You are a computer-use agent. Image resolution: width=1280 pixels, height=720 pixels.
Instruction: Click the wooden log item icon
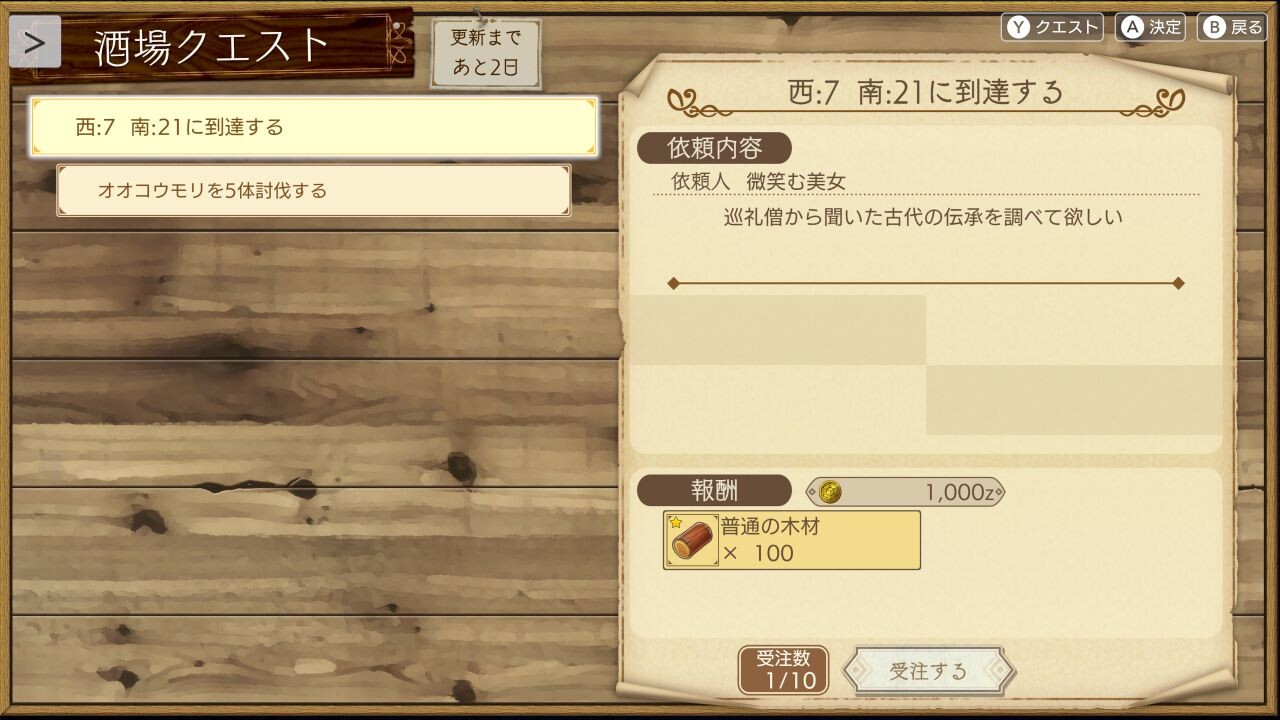click(691, 540)
